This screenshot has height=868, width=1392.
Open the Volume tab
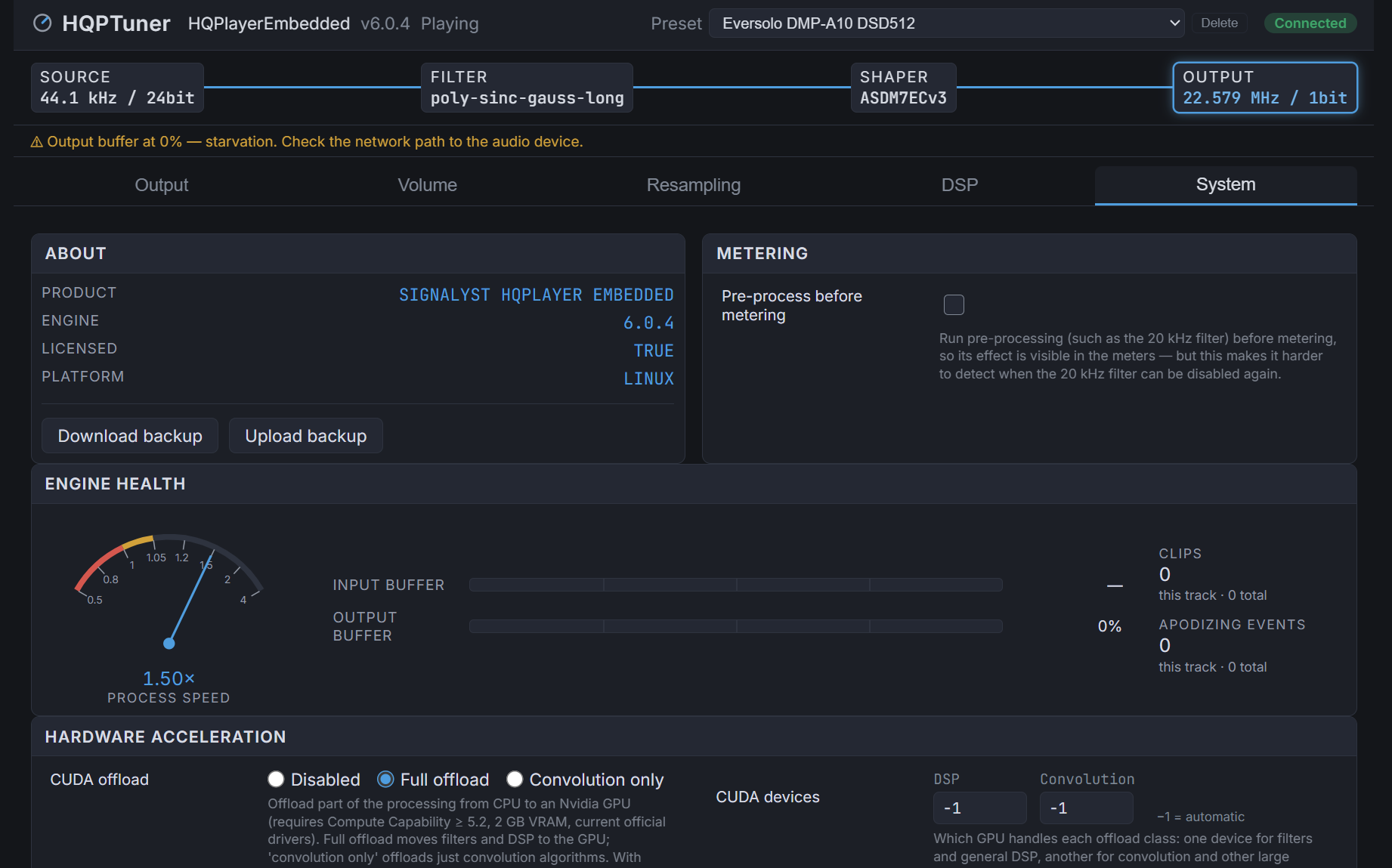pos(428,185)
